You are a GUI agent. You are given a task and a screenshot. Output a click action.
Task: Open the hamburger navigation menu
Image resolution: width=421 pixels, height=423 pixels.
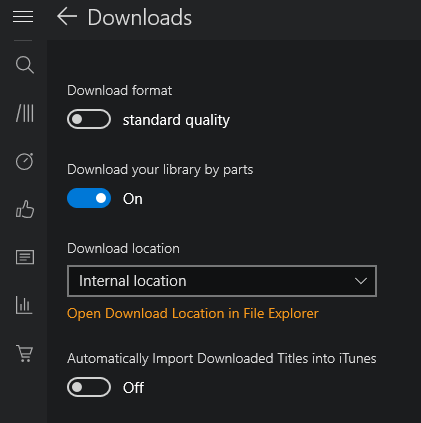(x=23, y=17)
